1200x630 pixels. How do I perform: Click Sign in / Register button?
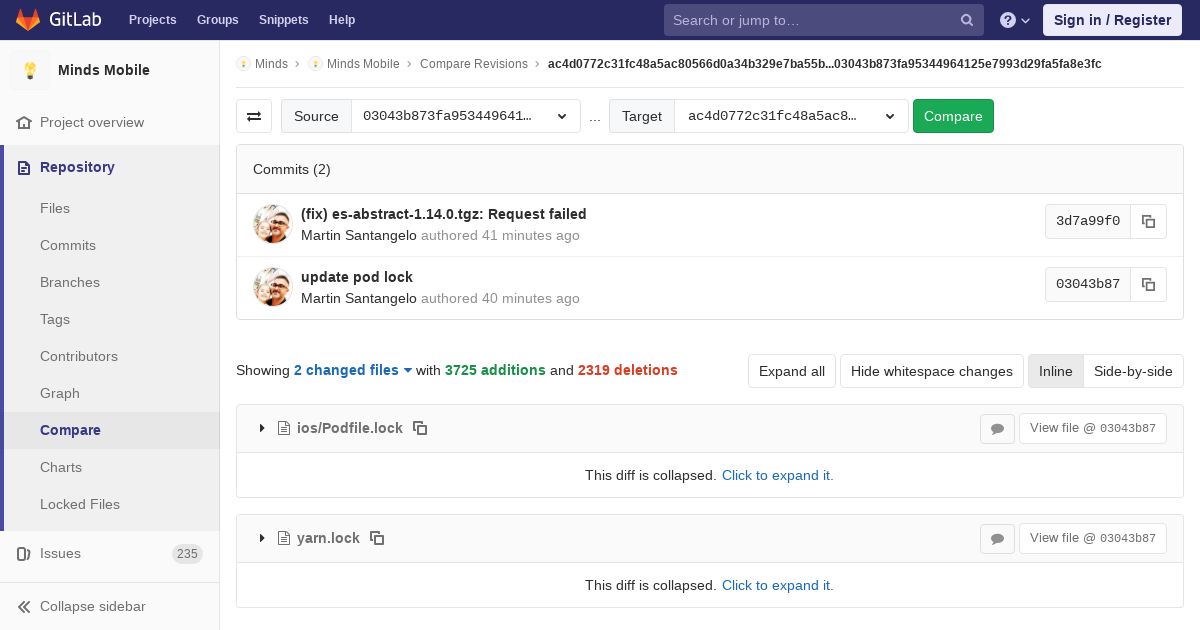(1112, 20)
